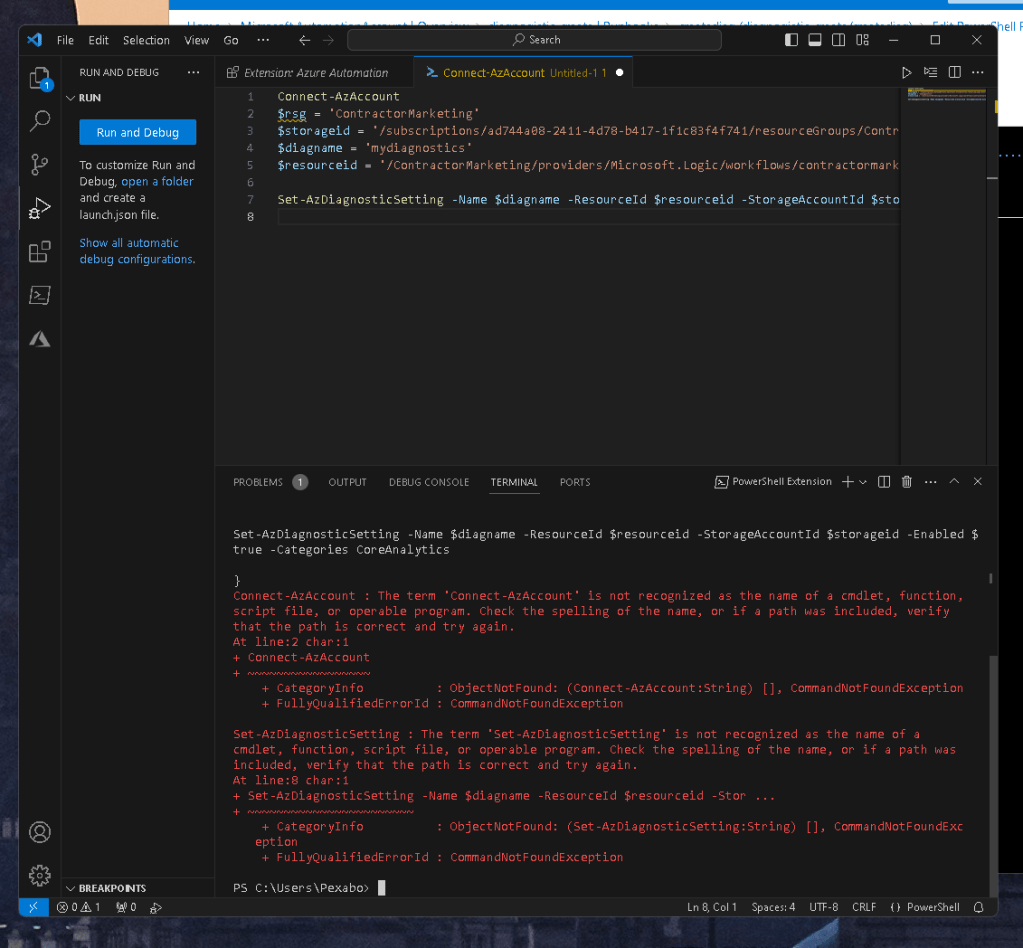The height and width of the screenshot is (948, 1023).
Task: Open the Search view in activity bar
Action: tap(40, 121)
